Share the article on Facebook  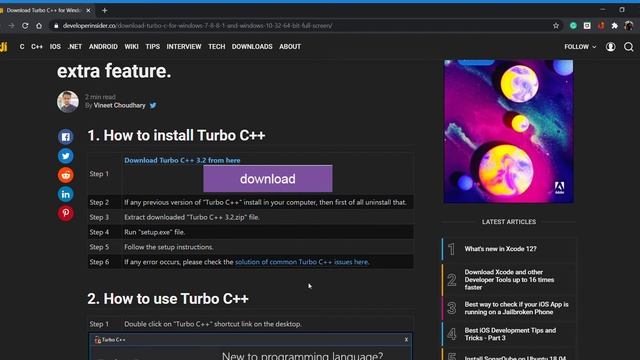click(66, 137)
